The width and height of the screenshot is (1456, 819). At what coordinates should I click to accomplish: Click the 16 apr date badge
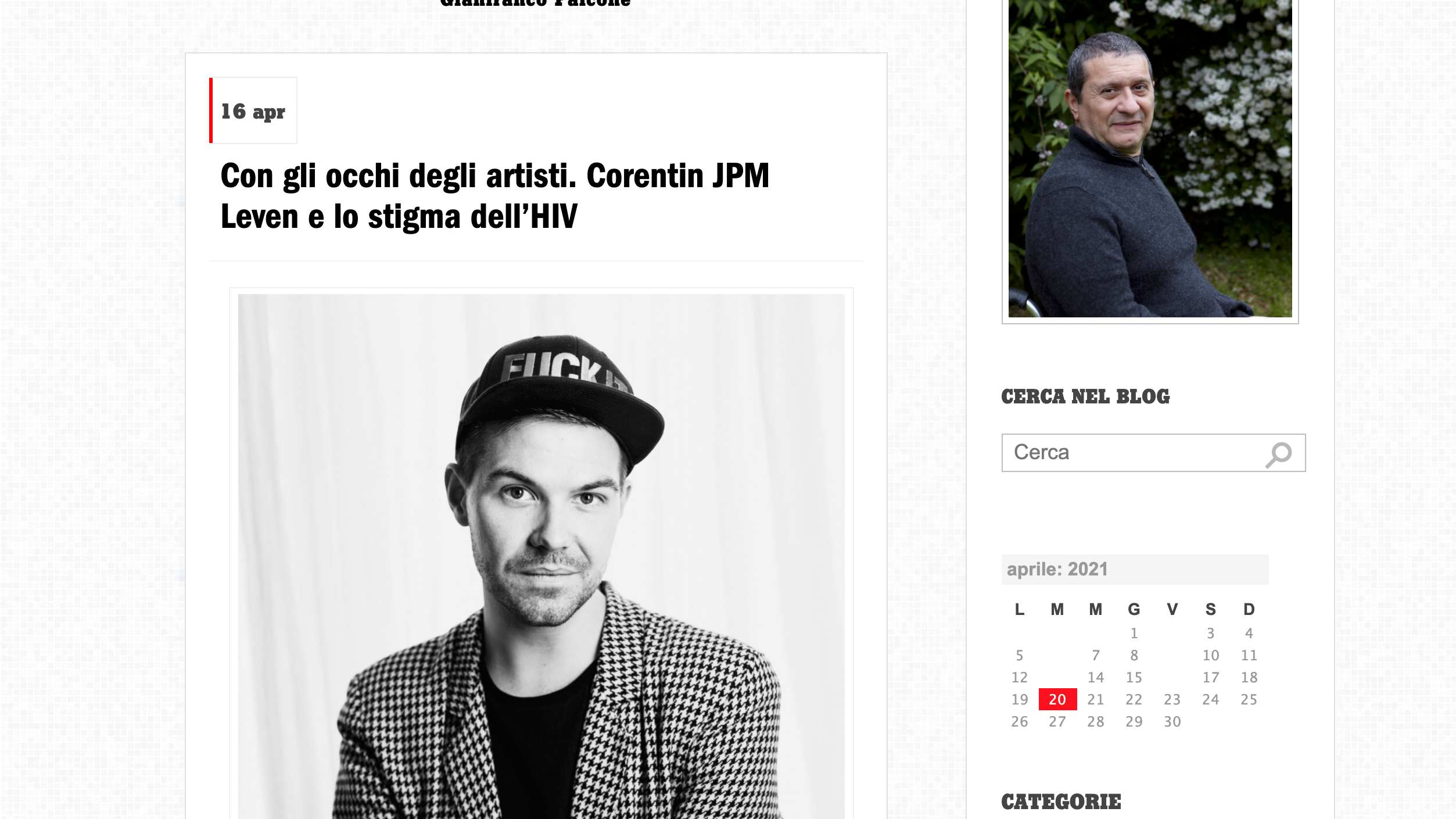click(253, 110)
